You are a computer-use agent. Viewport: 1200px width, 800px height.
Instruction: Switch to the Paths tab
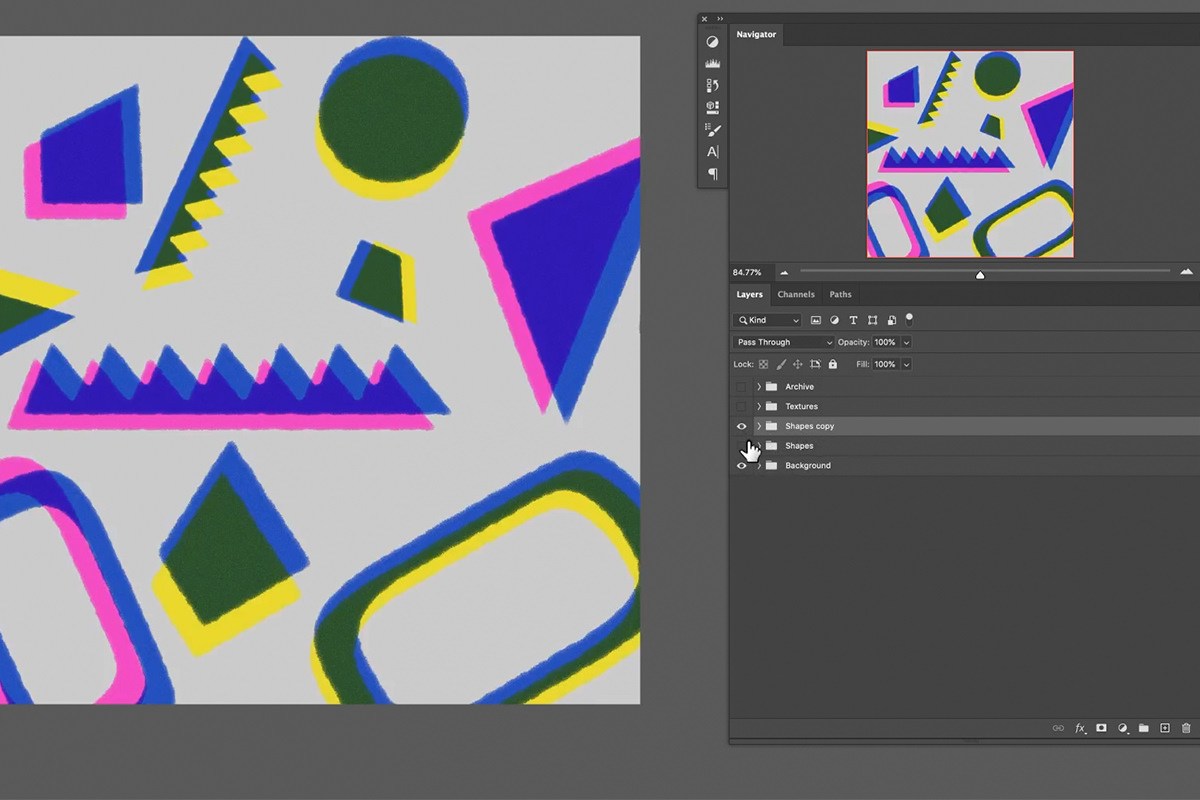click(x=841, y=294)
